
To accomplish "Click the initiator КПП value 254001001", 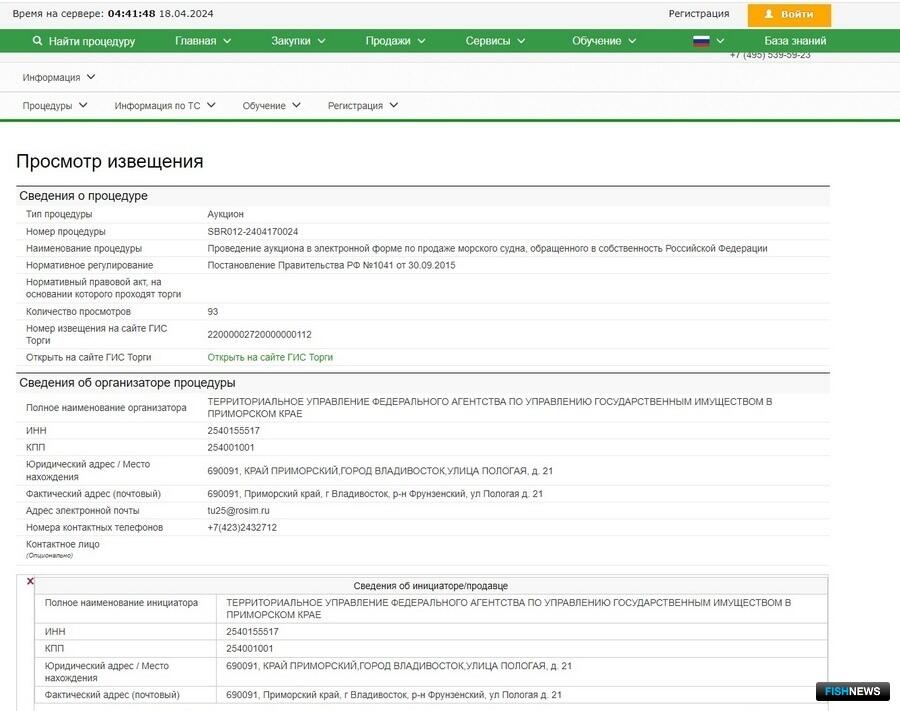I will [x=250, y=648].
